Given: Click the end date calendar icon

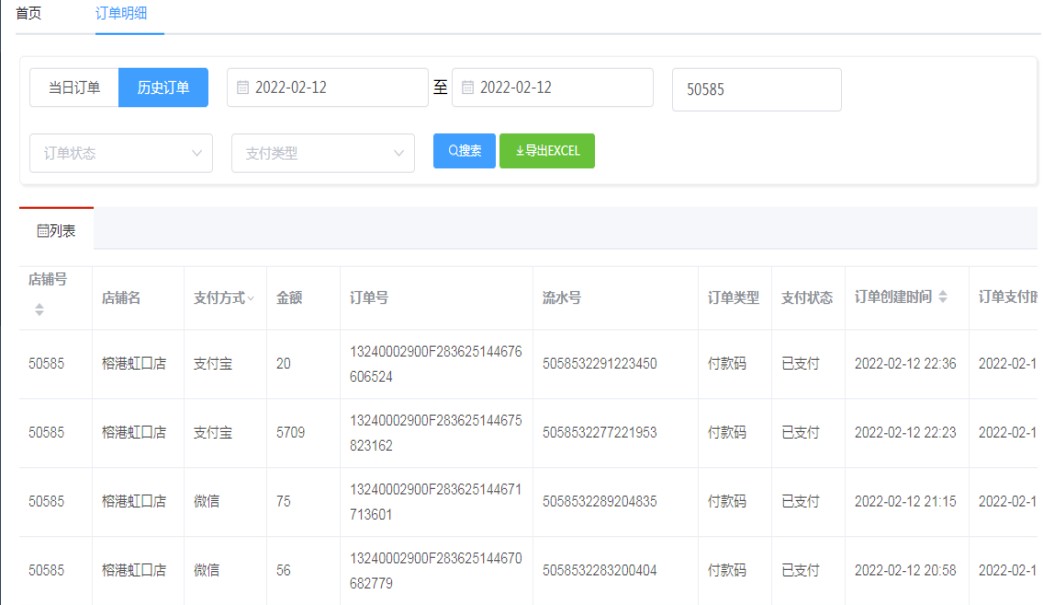Looking at the screenshot, I should tap(467, 88).
